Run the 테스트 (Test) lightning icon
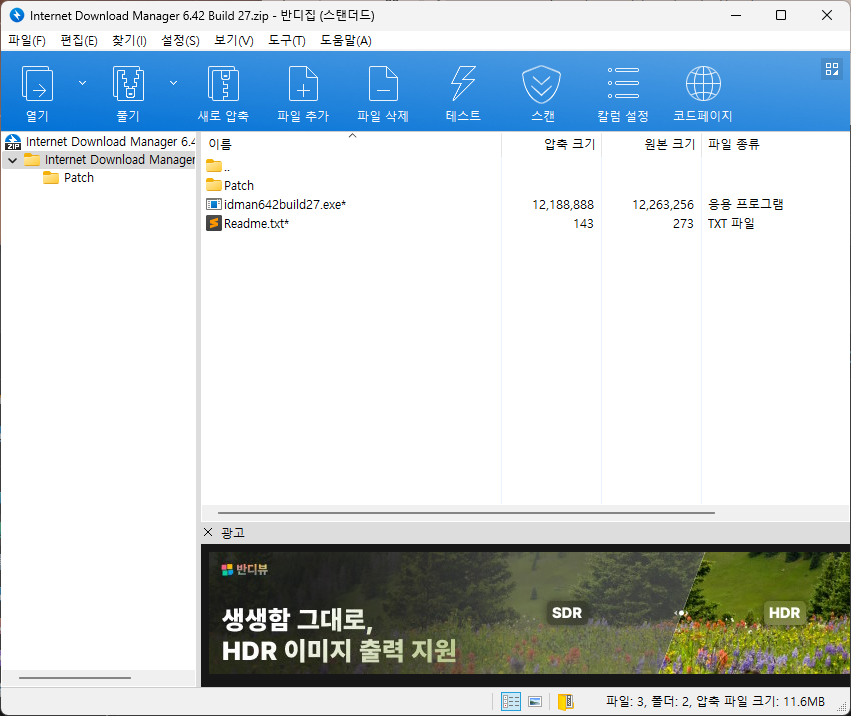 point(463,93)
